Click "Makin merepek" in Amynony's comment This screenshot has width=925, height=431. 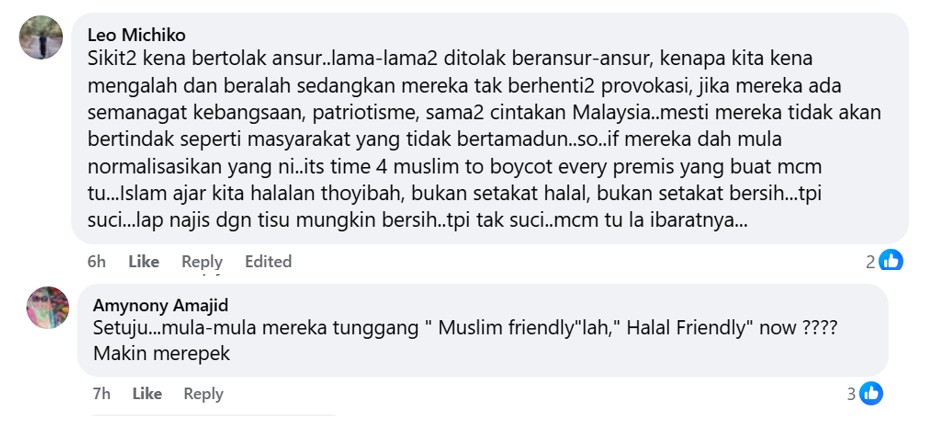[x=161, y=353]
